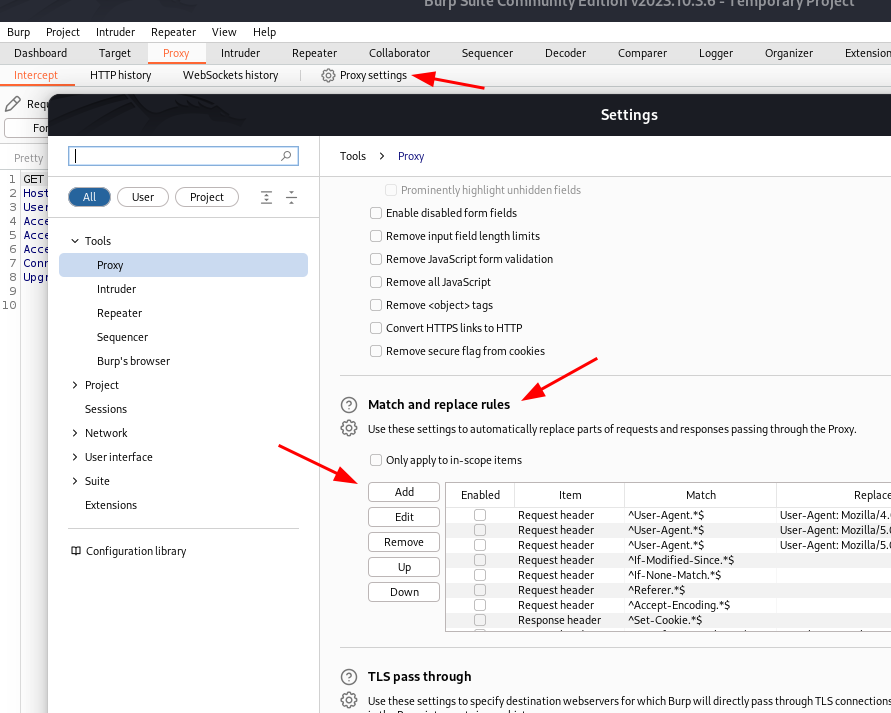Switch to the Target tab
Viewport: 891px width, 713px height.
(x=115, y=53)
